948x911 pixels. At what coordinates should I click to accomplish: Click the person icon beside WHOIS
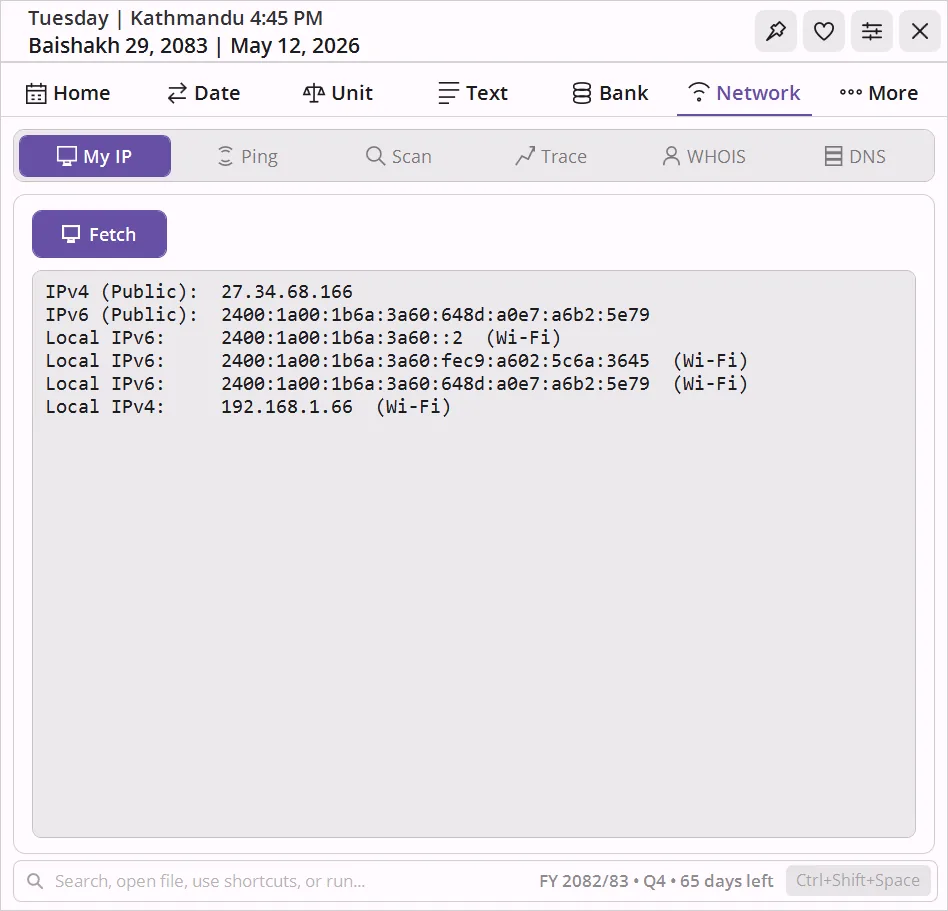tap(671, 156)
